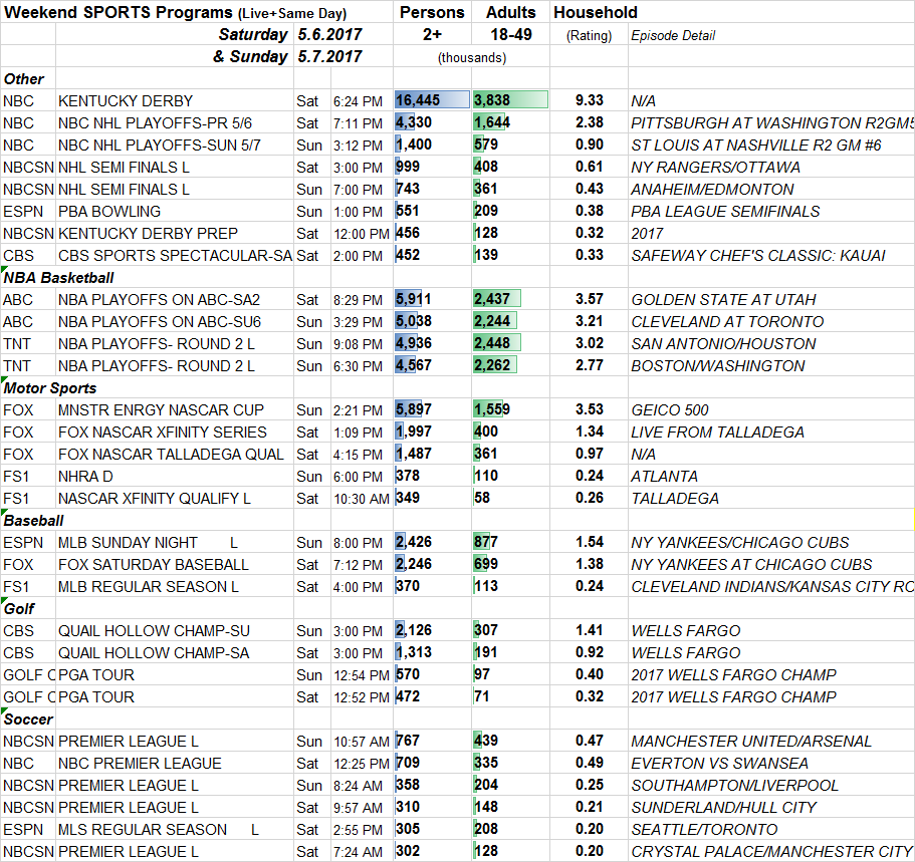This screenshot has height=862, width=915.
Task: Select NY YANKEES/CHICAGO CUBS cell
Action: click(771, 543)
